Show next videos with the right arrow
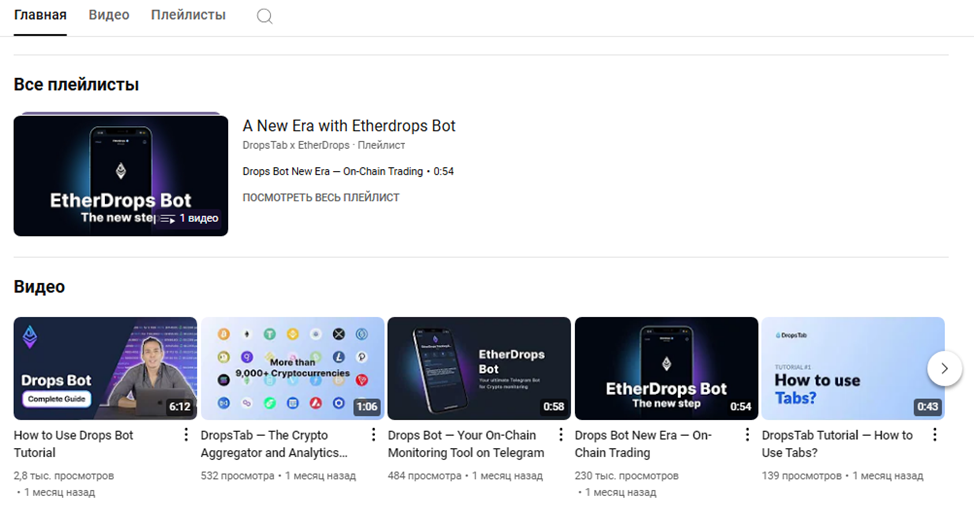Image resolution: width=974 pixels, height=527 pixels. 944,369
